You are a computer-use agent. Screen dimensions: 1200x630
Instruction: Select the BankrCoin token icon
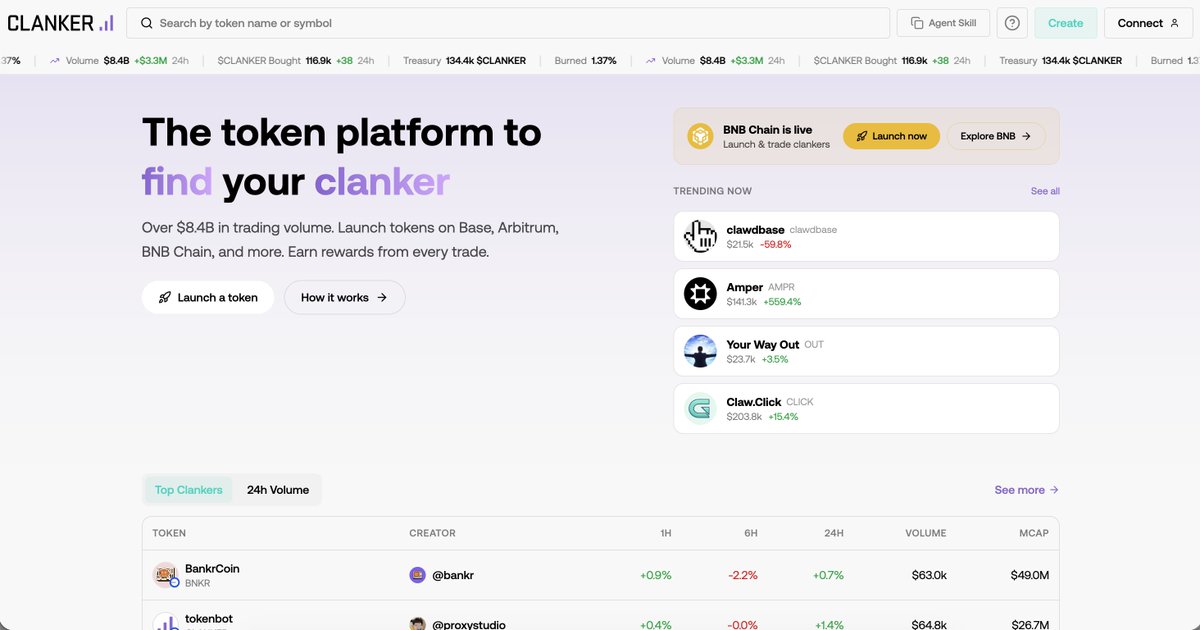pos(165,575)
